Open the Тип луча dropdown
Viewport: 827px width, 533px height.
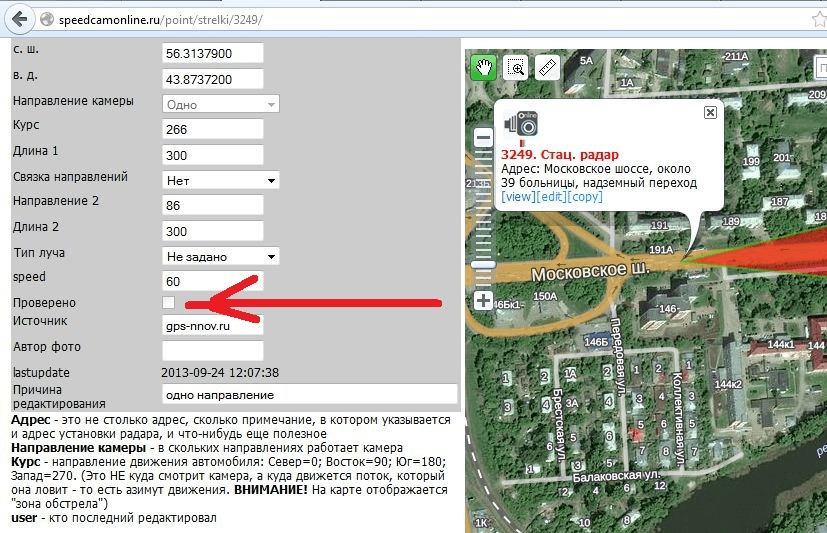(x=220, y=256)
